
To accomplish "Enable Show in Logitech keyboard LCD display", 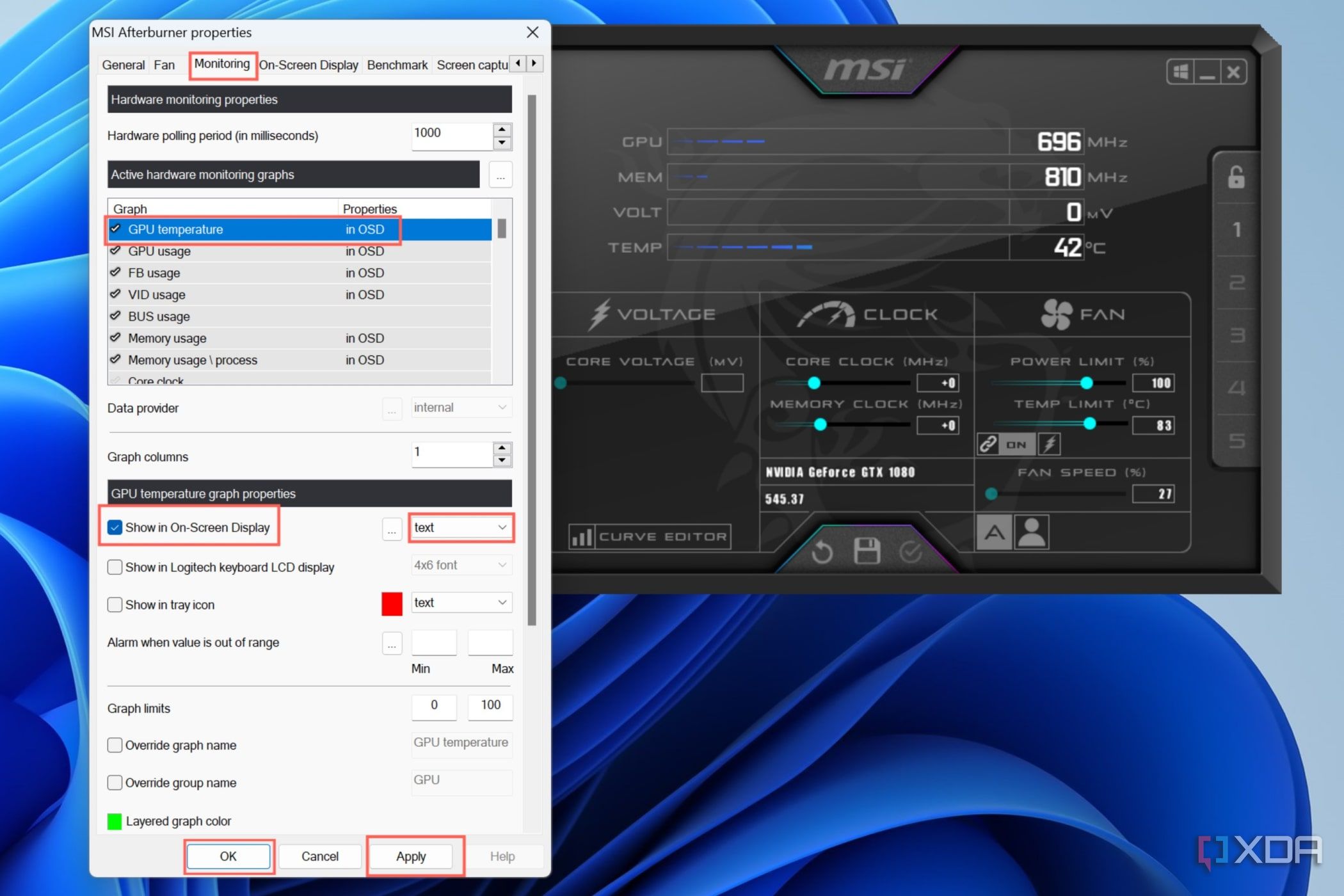I will [x=115, y=567].
